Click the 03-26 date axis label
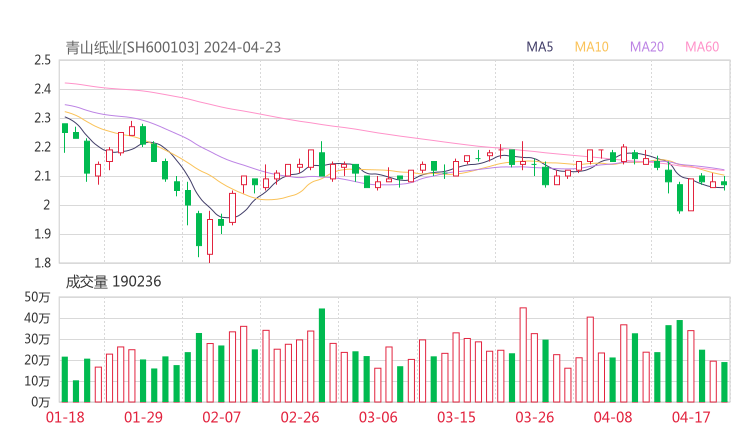The image size is (740, 440). click(534, 417)
